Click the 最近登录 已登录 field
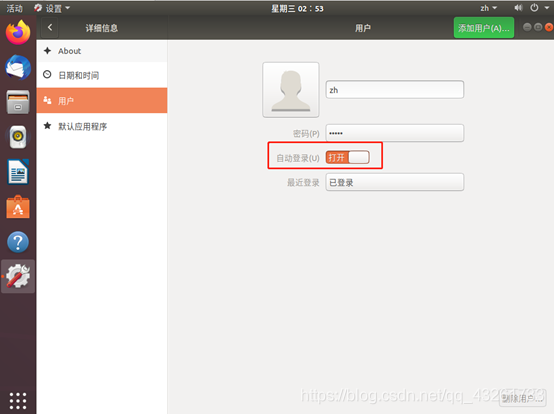 click(395, 182)
